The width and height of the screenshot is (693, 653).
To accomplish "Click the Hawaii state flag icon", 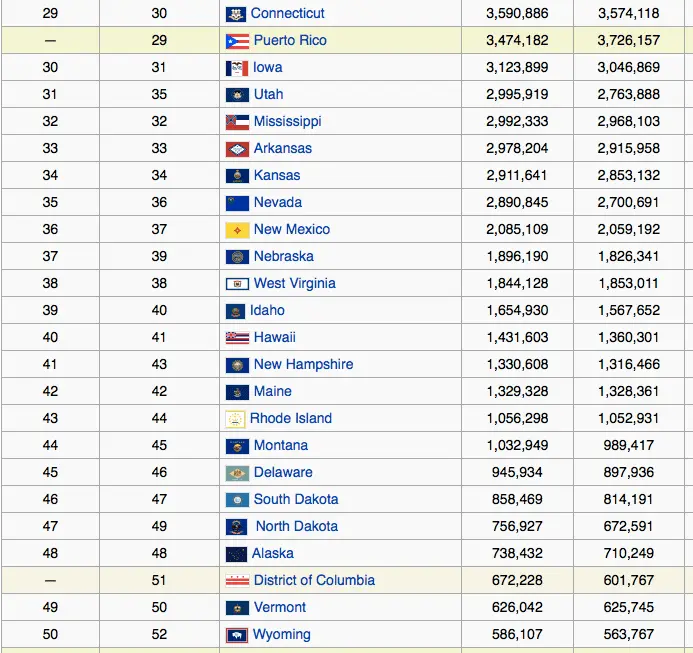I will coord(237,338).
